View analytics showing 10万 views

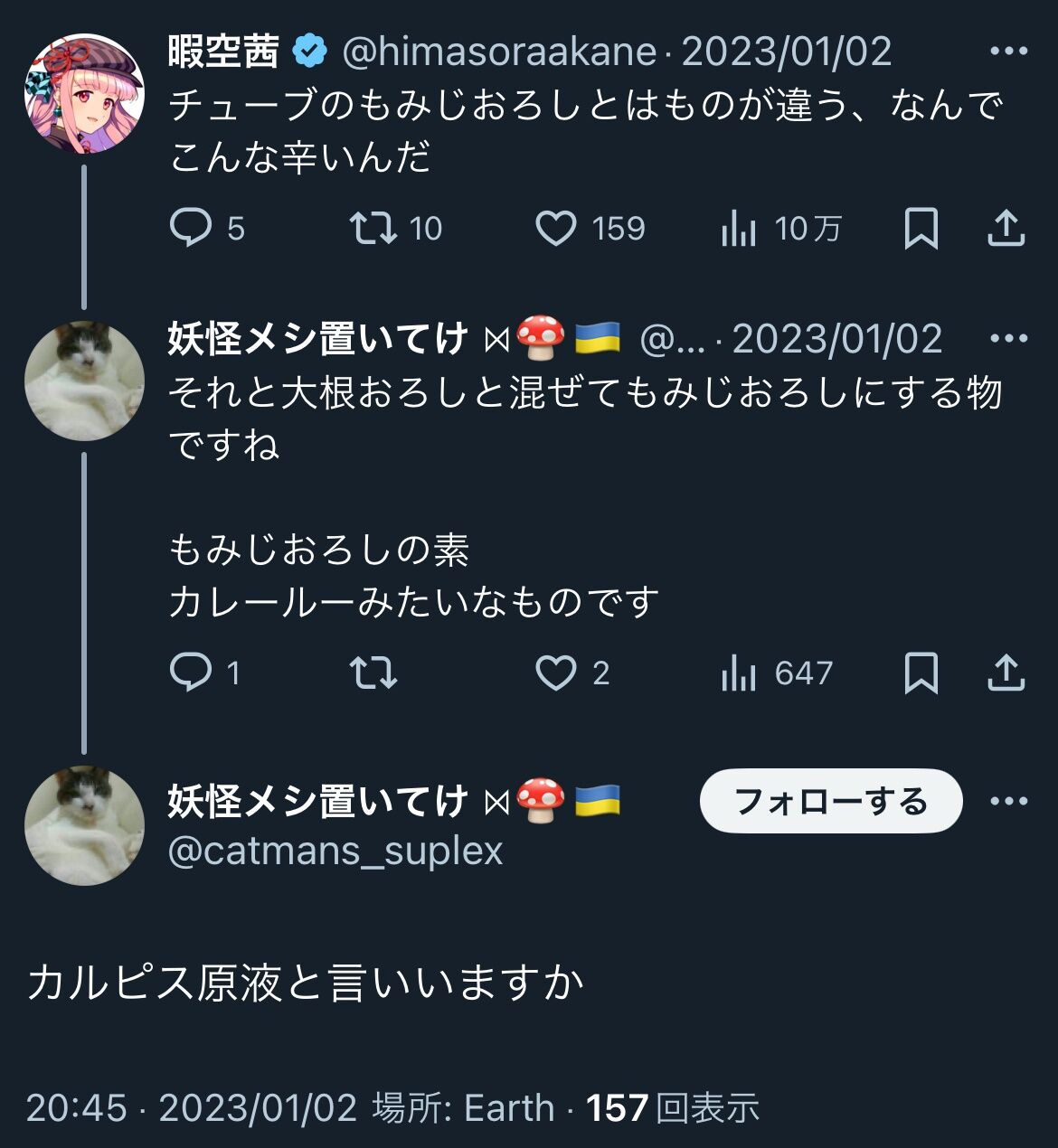pyautogui.click(x=739, y=230)
